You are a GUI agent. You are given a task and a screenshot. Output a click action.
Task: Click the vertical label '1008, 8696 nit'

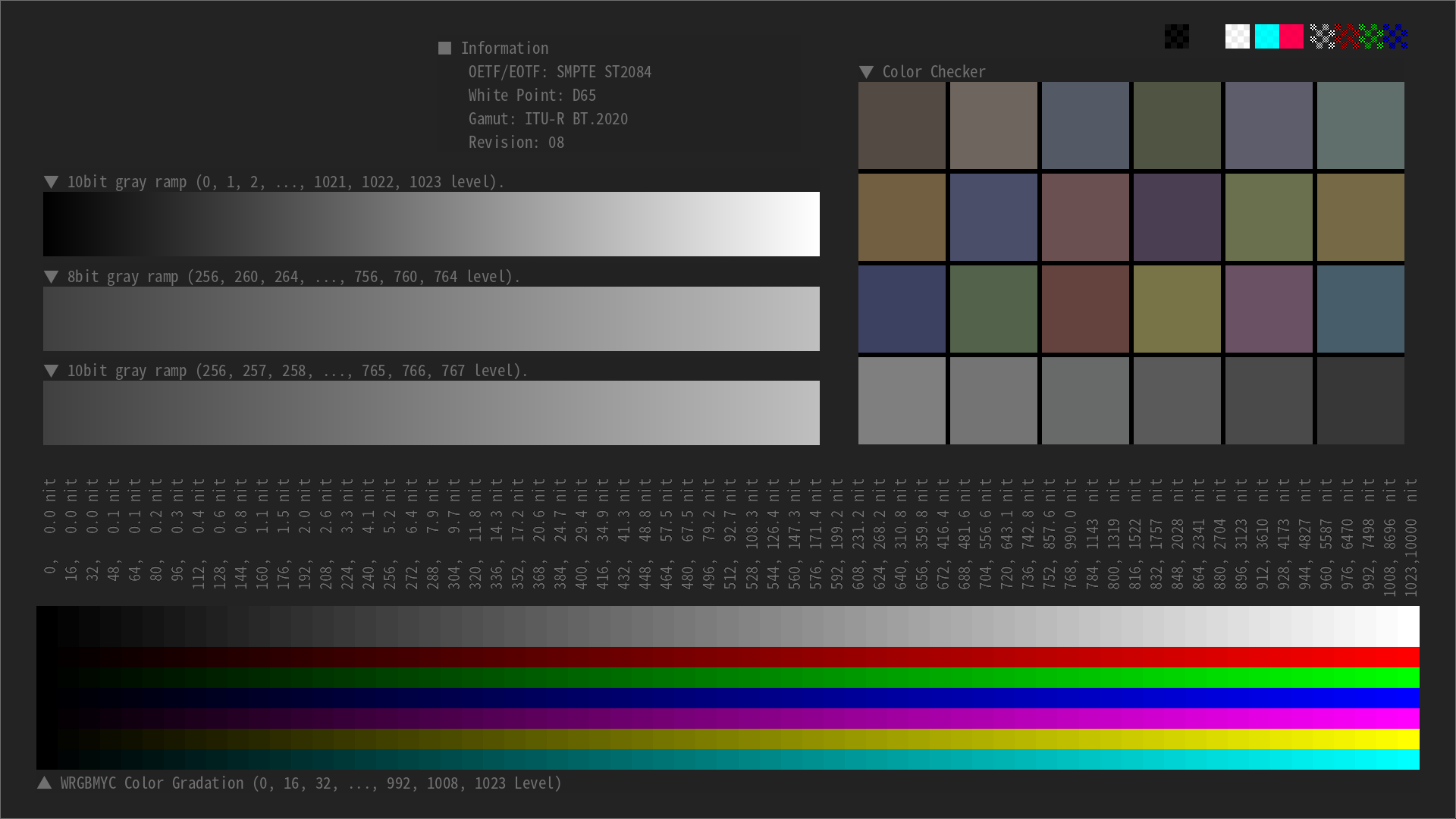tap(1389, 538)
